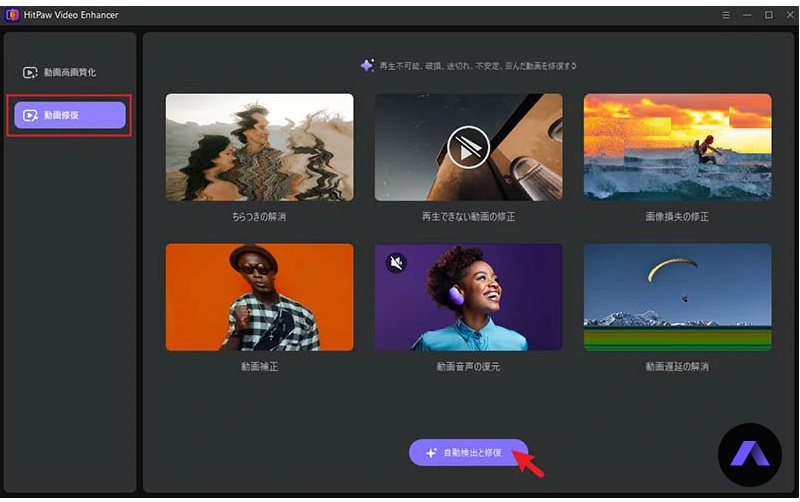Select the 動画修復 sidebar tab
Screen dimensions: 800x502
click(x=70, y=115)
